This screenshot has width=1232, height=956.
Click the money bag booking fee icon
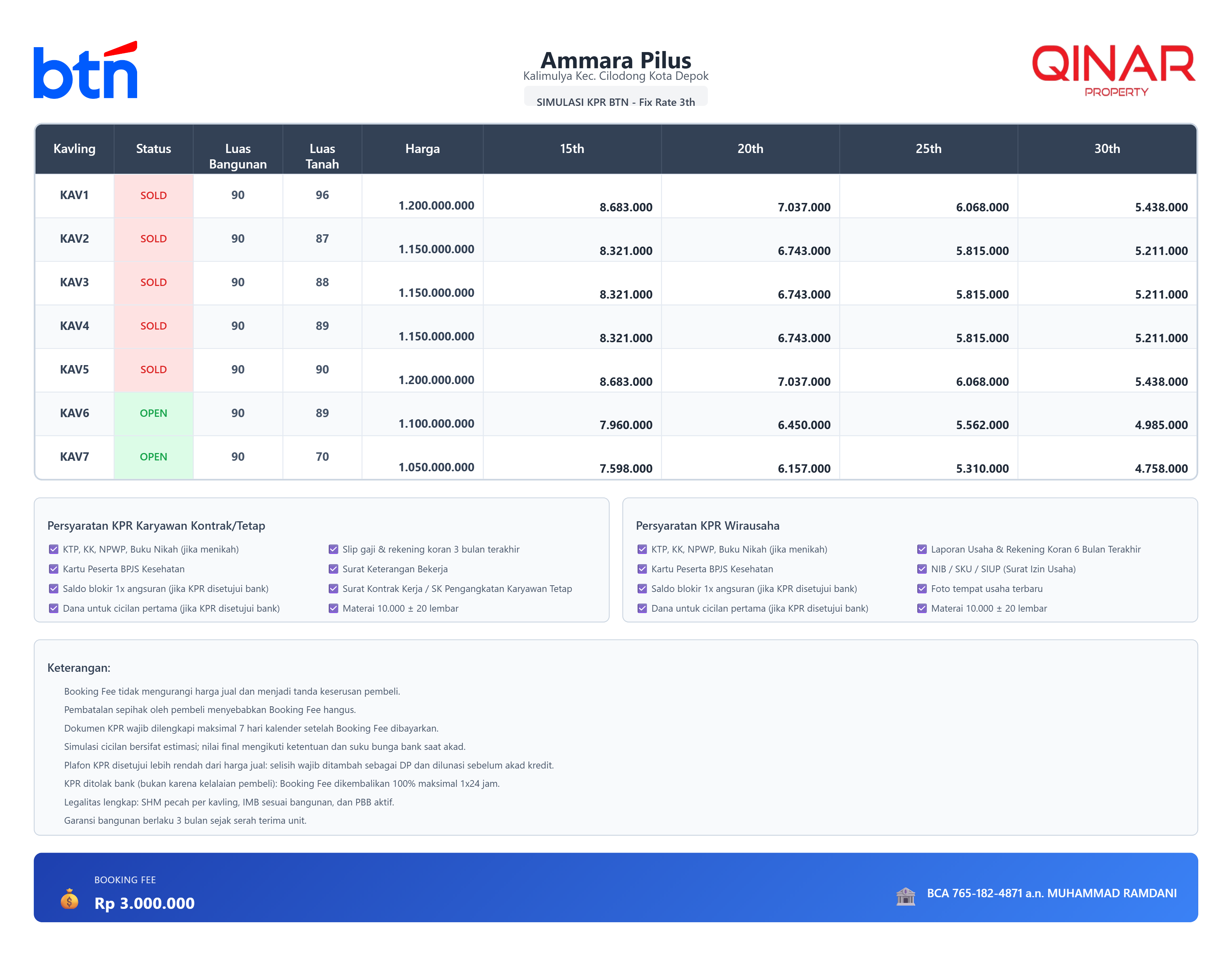click(69, 899)
